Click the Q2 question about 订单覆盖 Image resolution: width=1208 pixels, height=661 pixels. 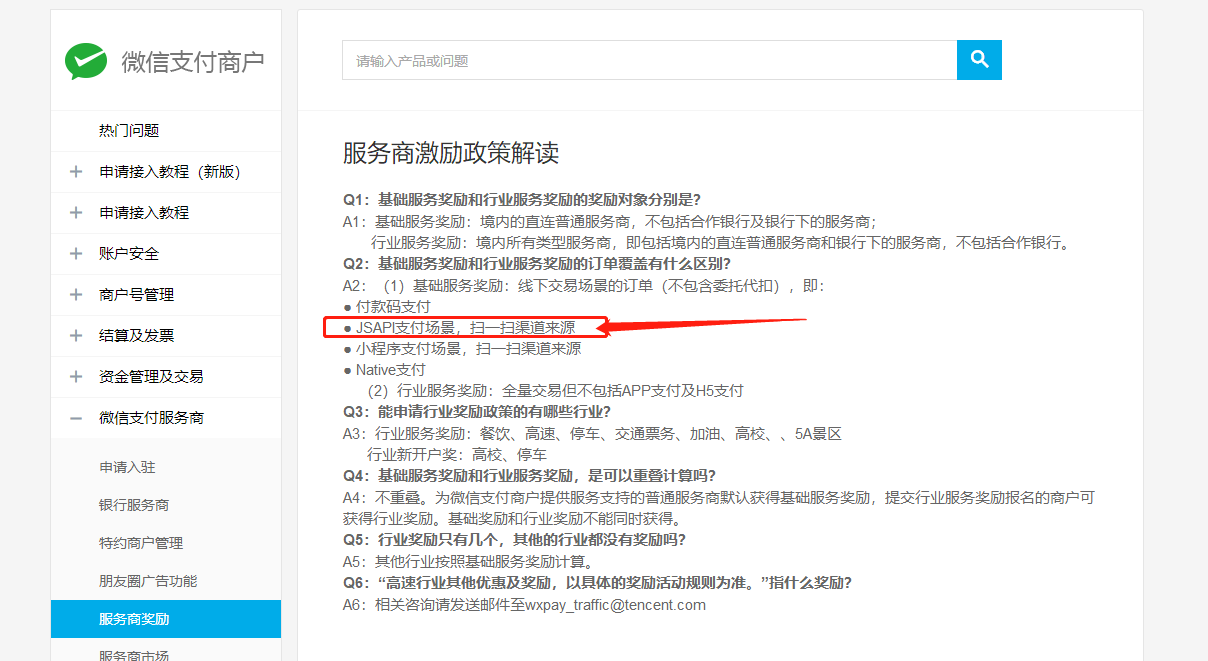[x=537, y=264]
